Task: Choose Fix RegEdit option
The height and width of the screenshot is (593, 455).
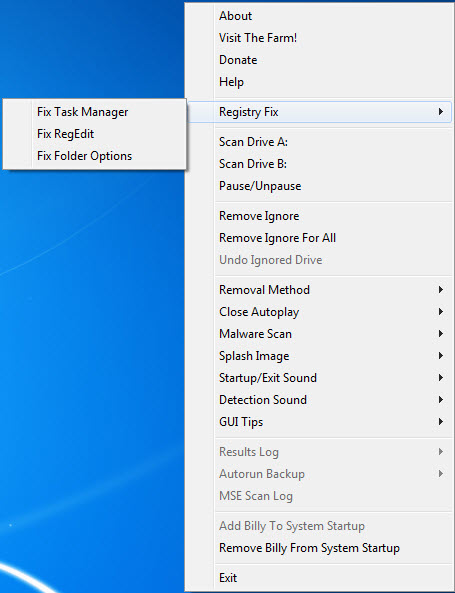Action: (94, 134)
